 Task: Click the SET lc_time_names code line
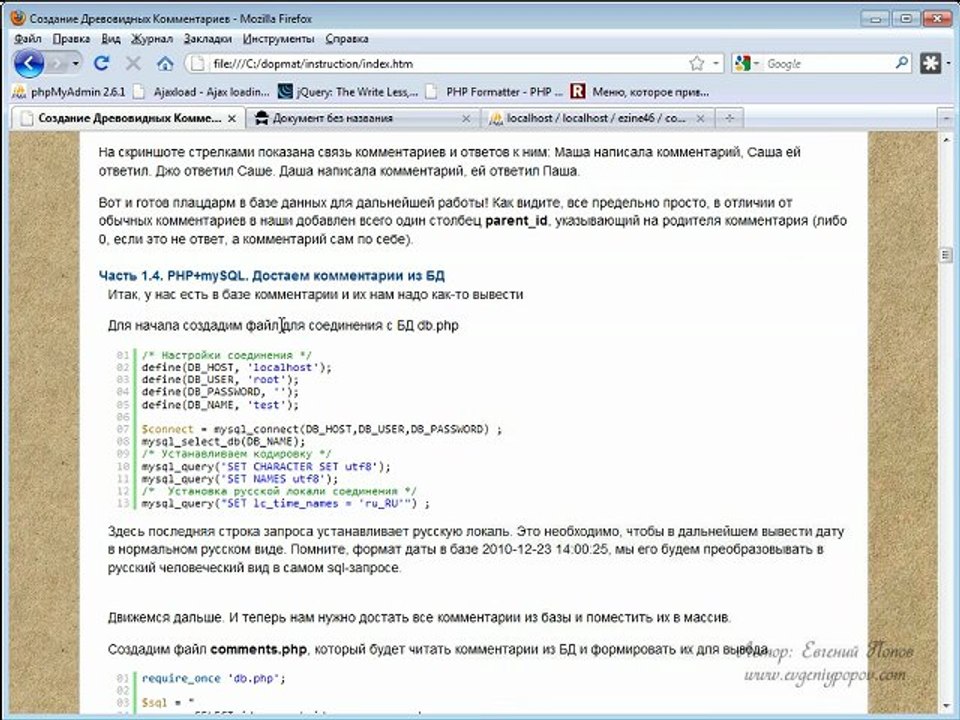coord(286,503)
